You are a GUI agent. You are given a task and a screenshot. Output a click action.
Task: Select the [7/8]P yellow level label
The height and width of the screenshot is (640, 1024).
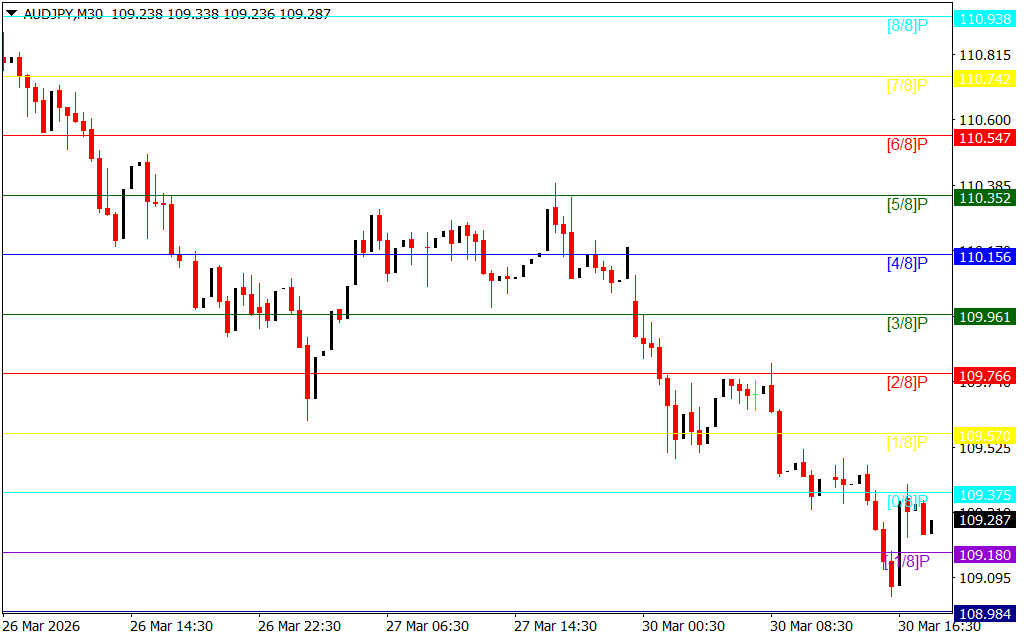pos(907,86)
